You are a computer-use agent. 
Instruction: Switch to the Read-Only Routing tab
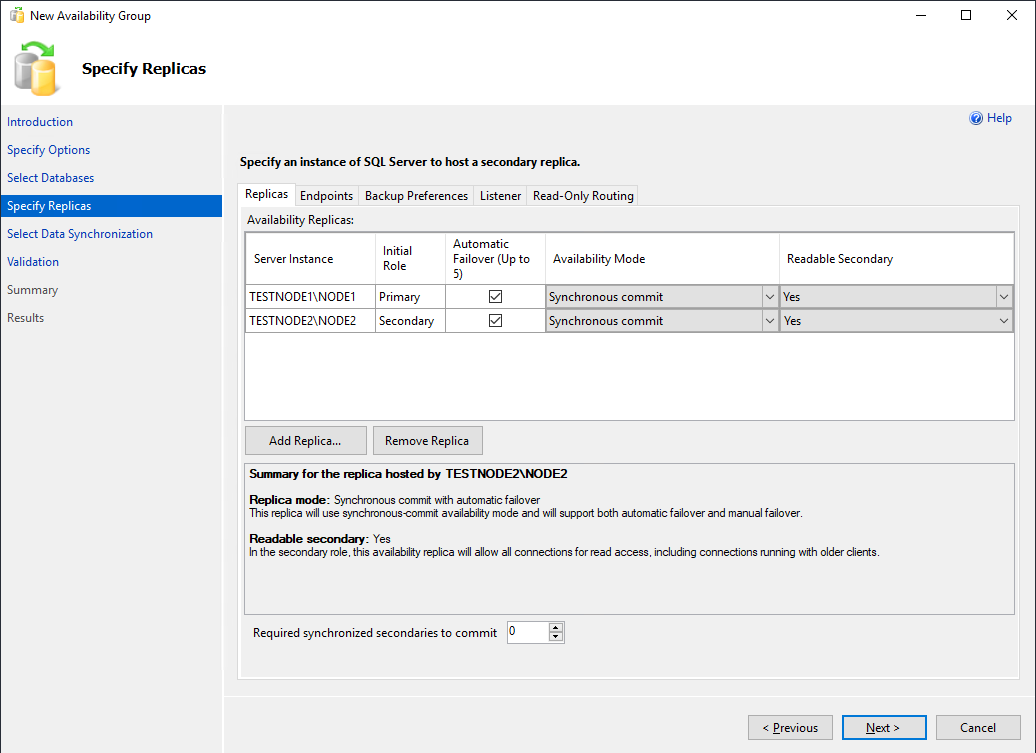[583, 196]
